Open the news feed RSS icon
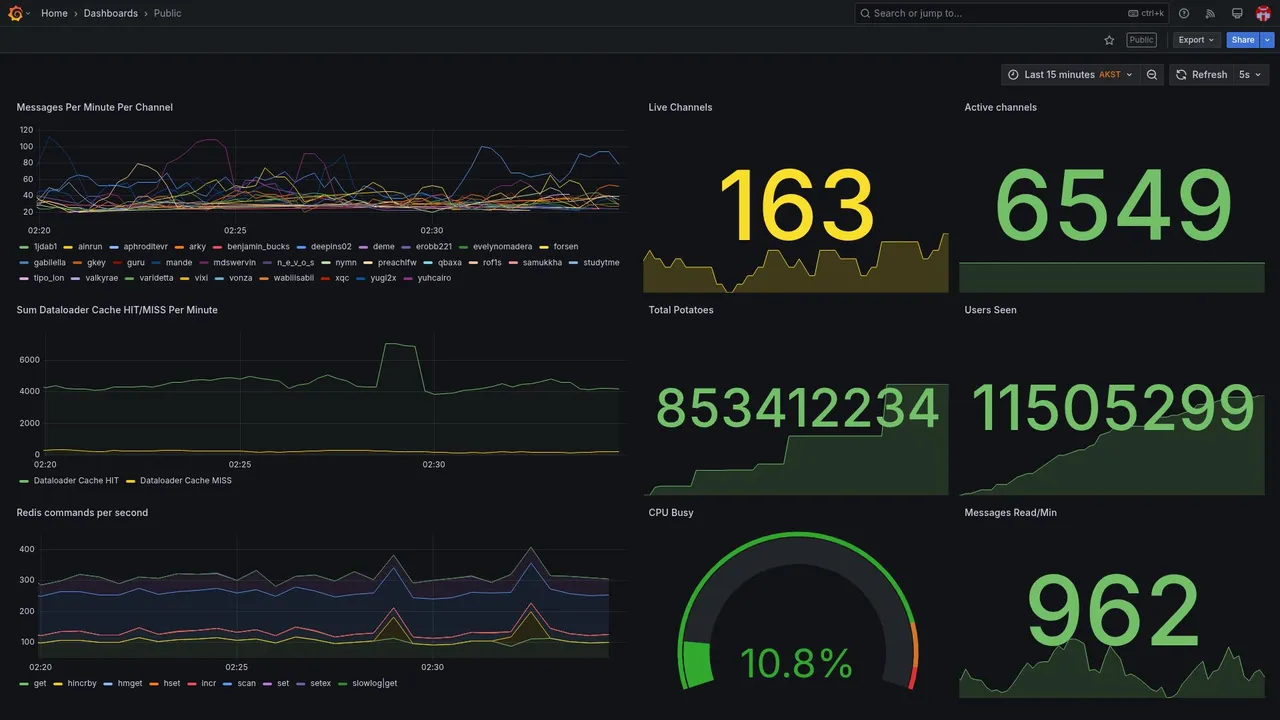 1210,13
